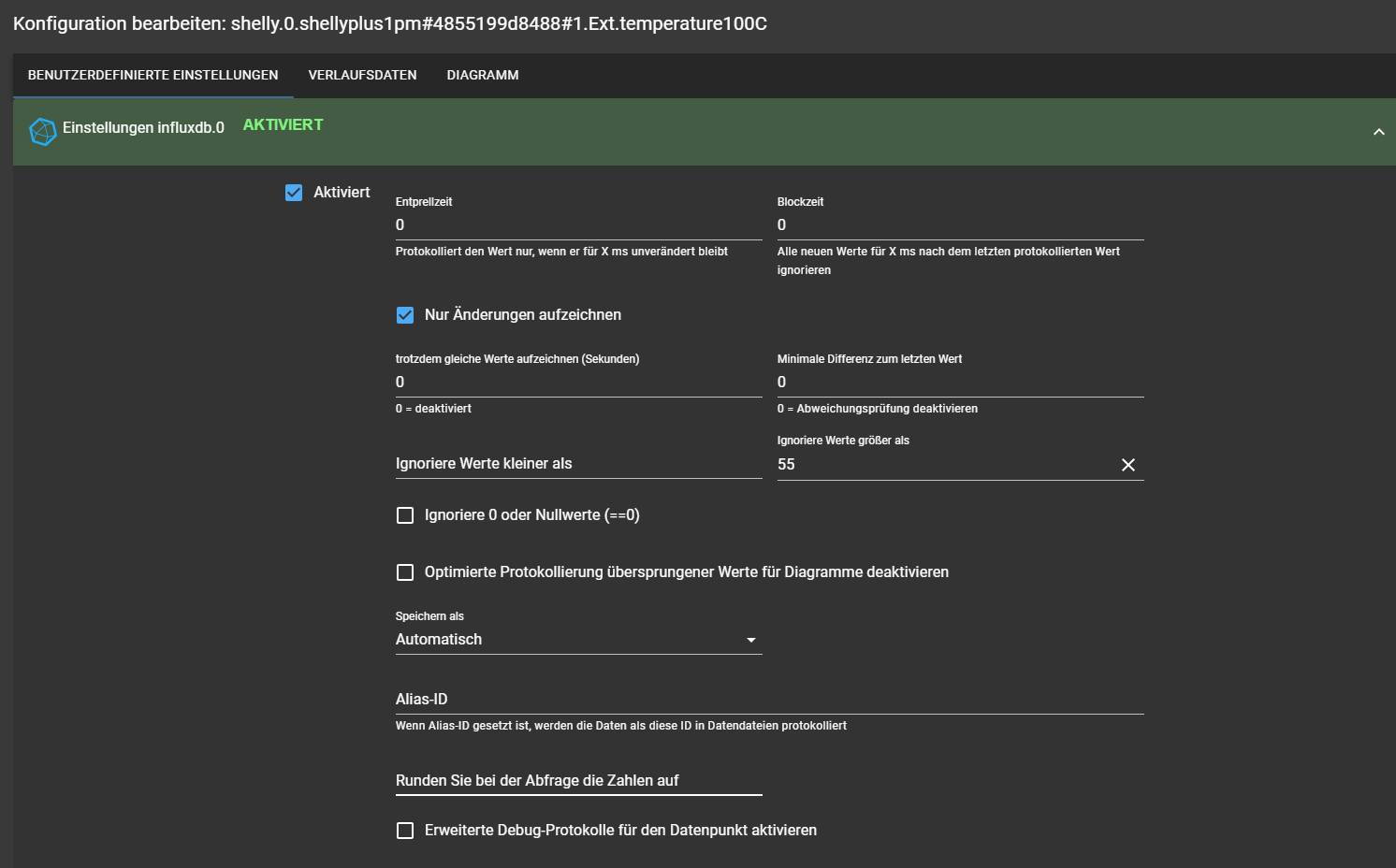This screenshot has width=1396, height=868.
Task: Edit 'trotzdem gleiche Werte aufzeichnen' field
Action: click(578, 383)
